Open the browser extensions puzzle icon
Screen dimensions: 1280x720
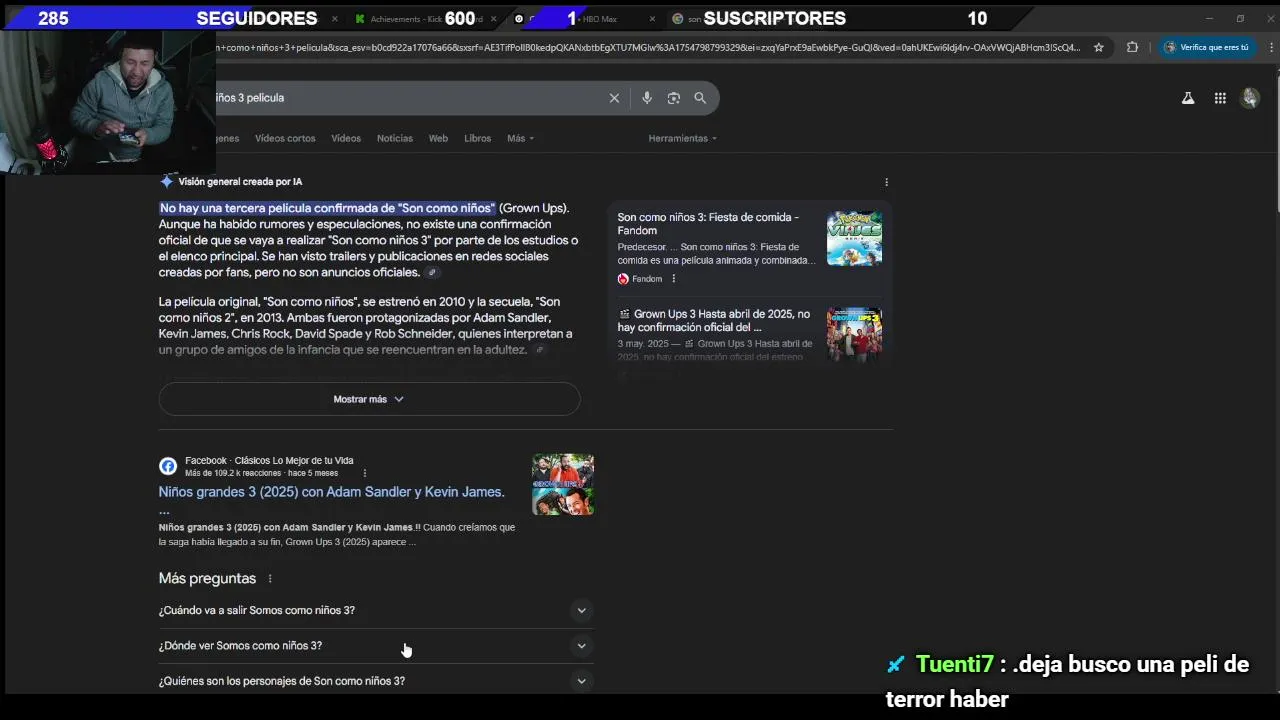pyautogui.click(x=1132, y=47)
